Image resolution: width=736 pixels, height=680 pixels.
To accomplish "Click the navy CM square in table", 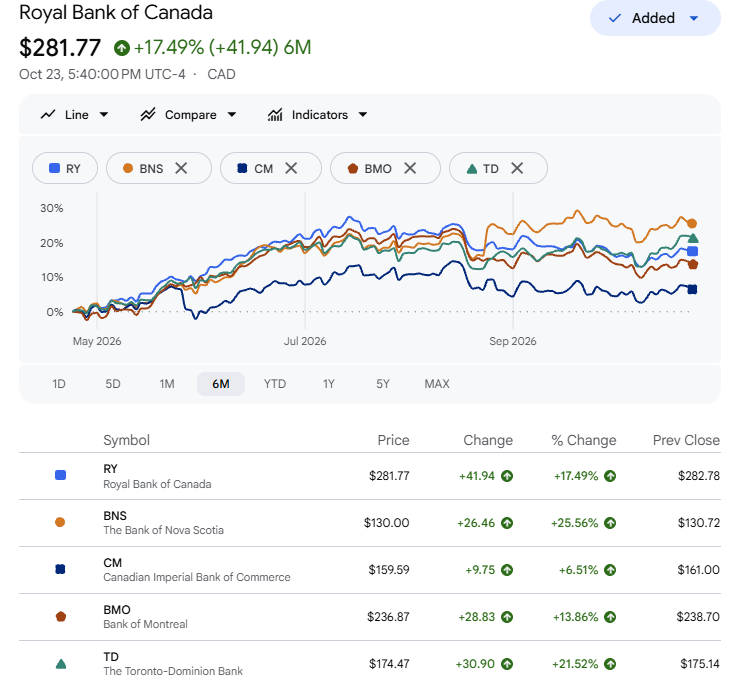I will coord(61,569).
